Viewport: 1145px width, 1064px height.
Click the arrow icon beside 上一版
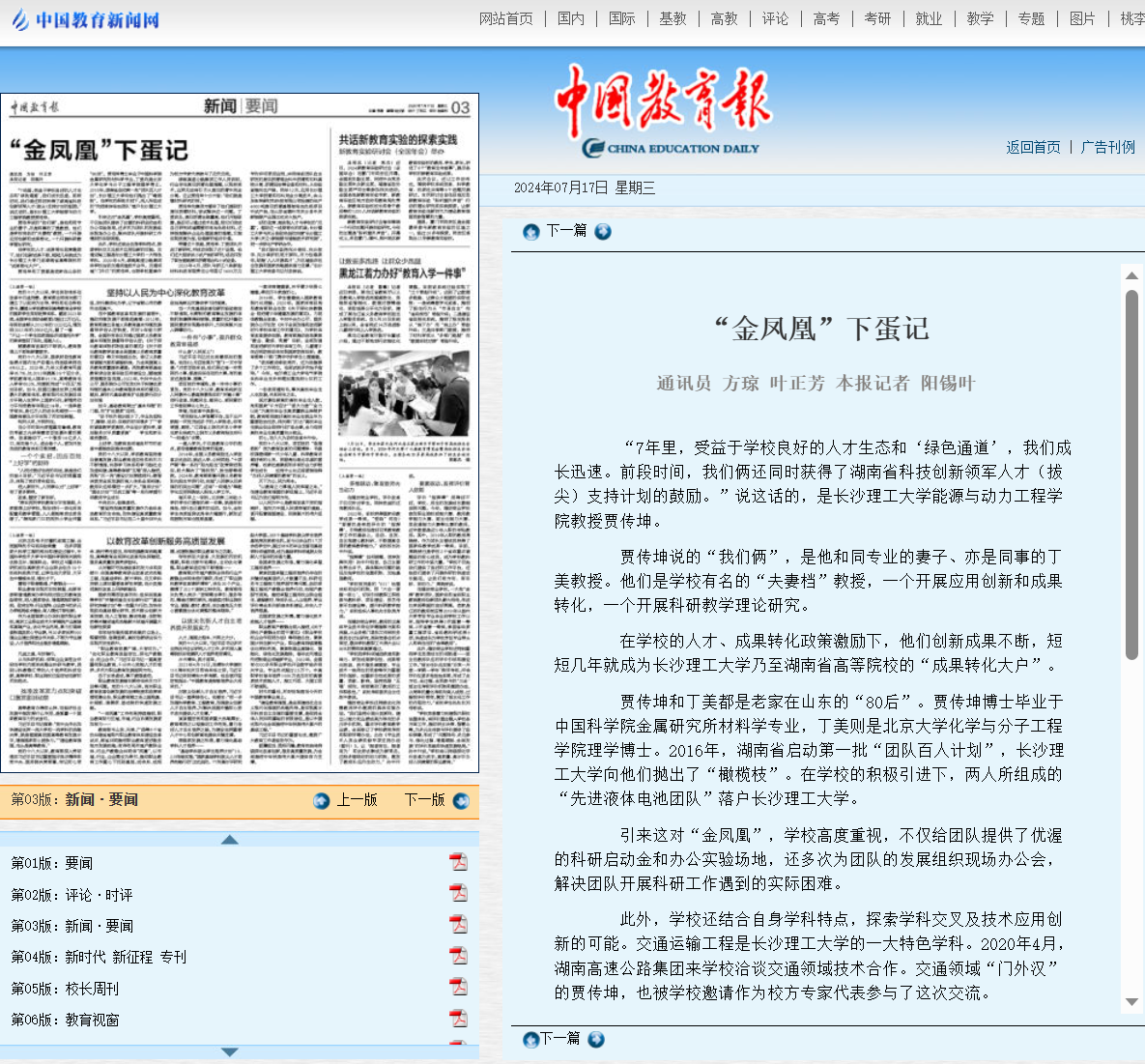tap(322, 801)
